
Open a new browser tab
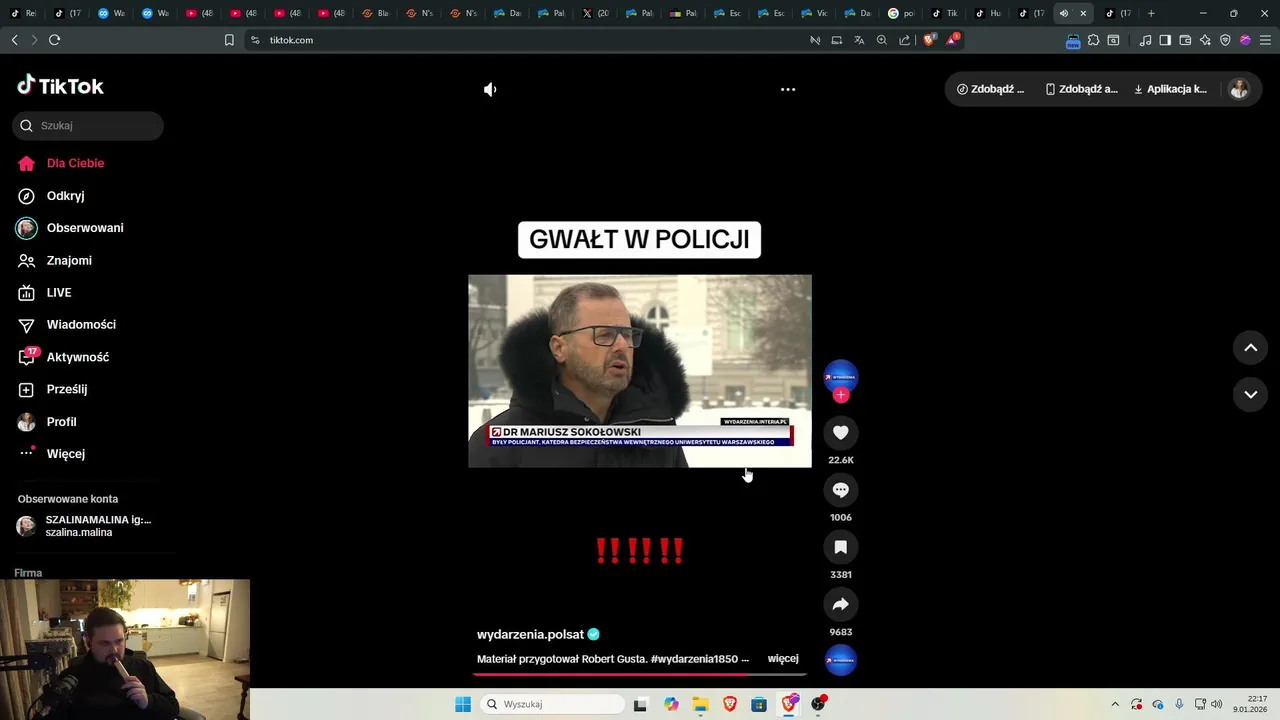click(1151, 13)
